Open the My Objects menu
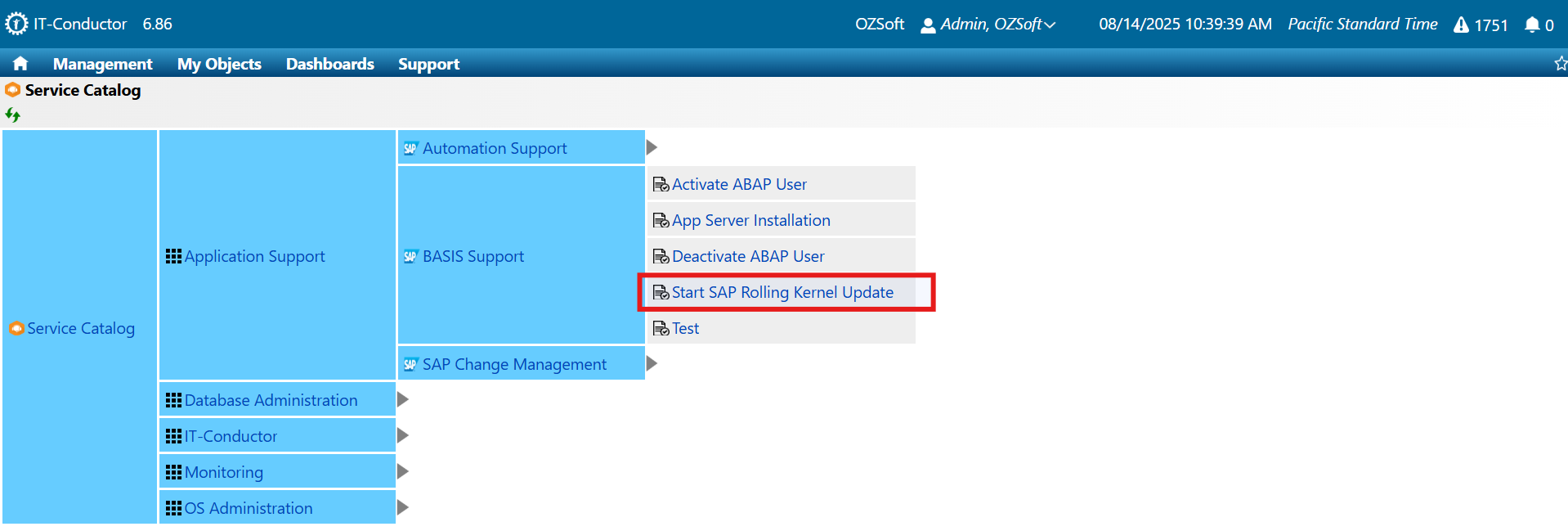 coord(219,64)
